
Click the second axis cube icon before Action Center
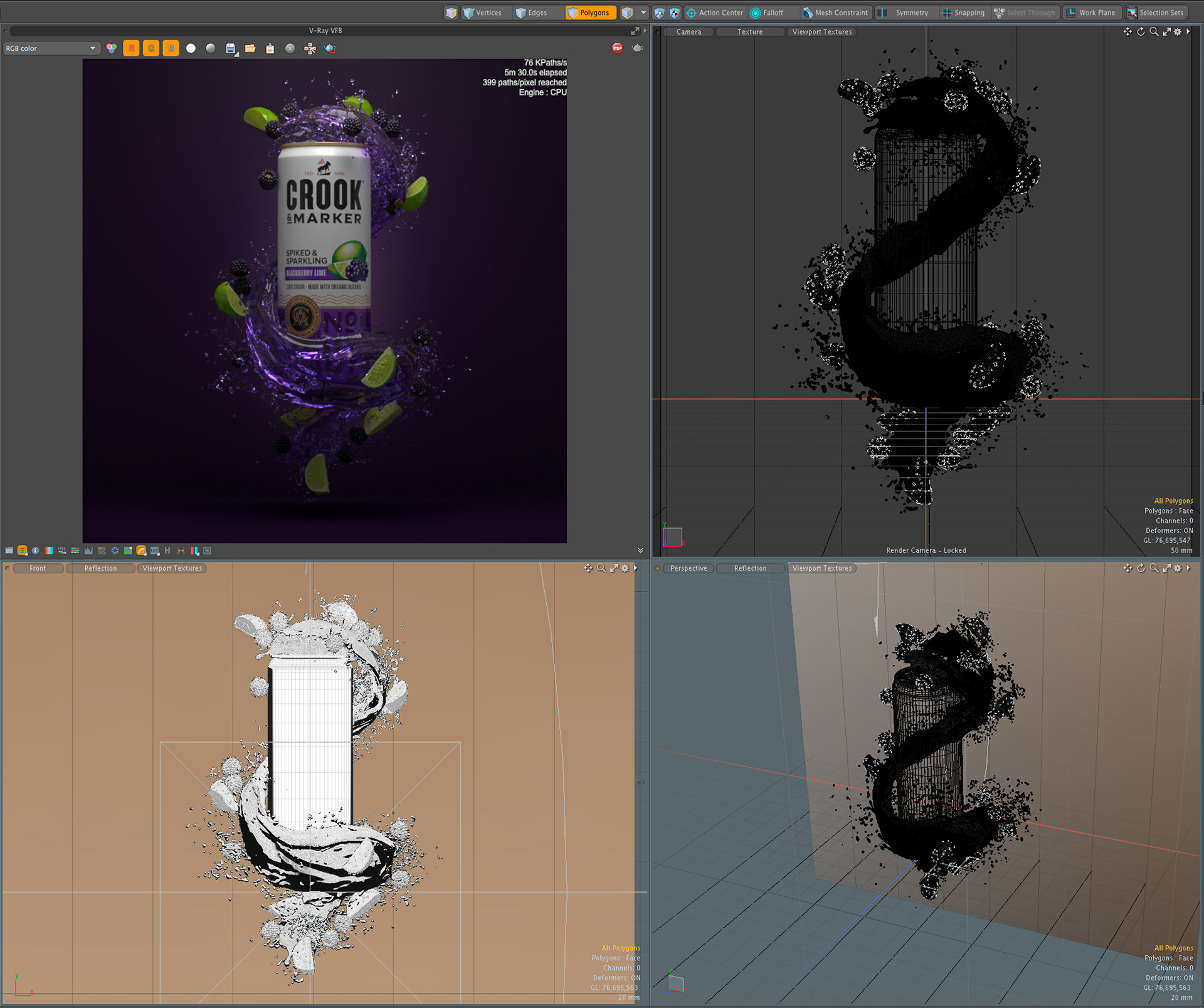click(x=674, y=13)
